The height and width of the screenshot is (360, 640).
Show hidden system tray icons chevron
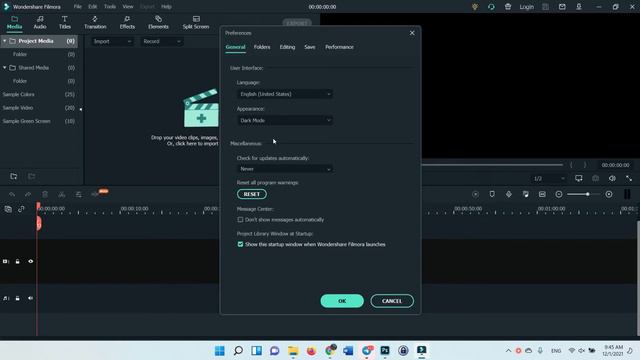[x=508, y=351]
